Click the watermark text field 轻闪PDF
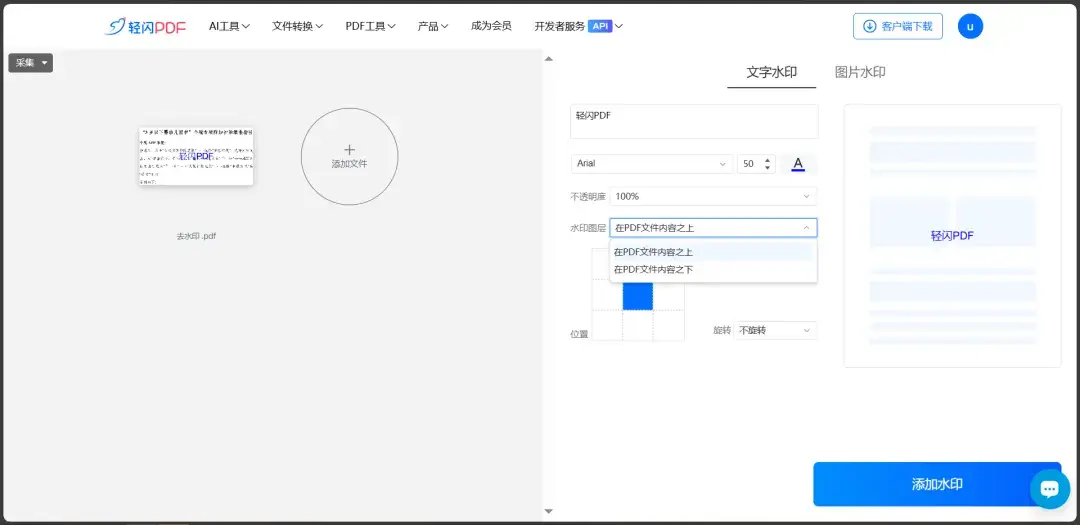The image size is (1080, 525). [x=694, y=122]
